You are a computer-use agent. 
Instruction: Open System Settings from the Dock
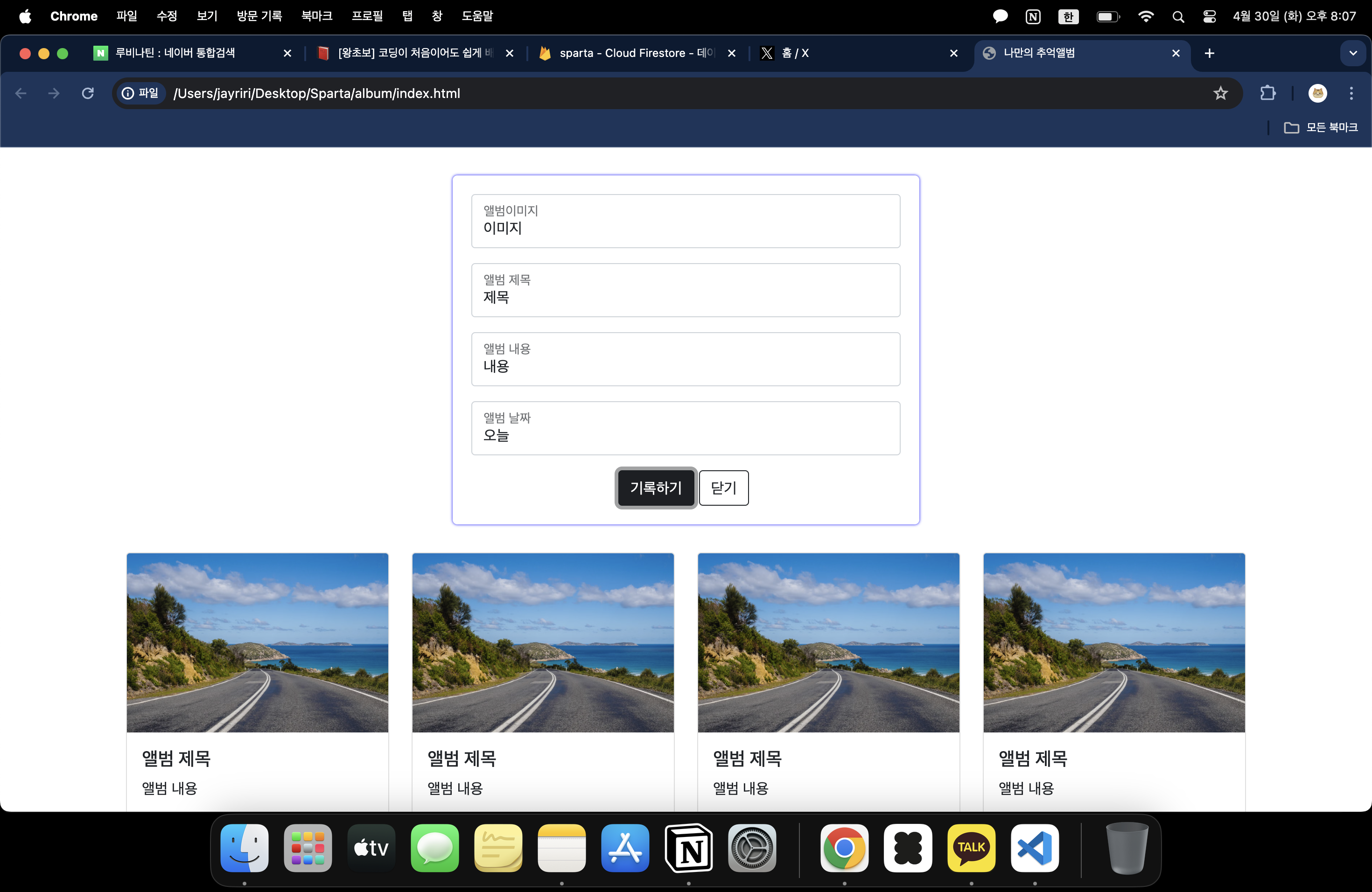point(752,848)
